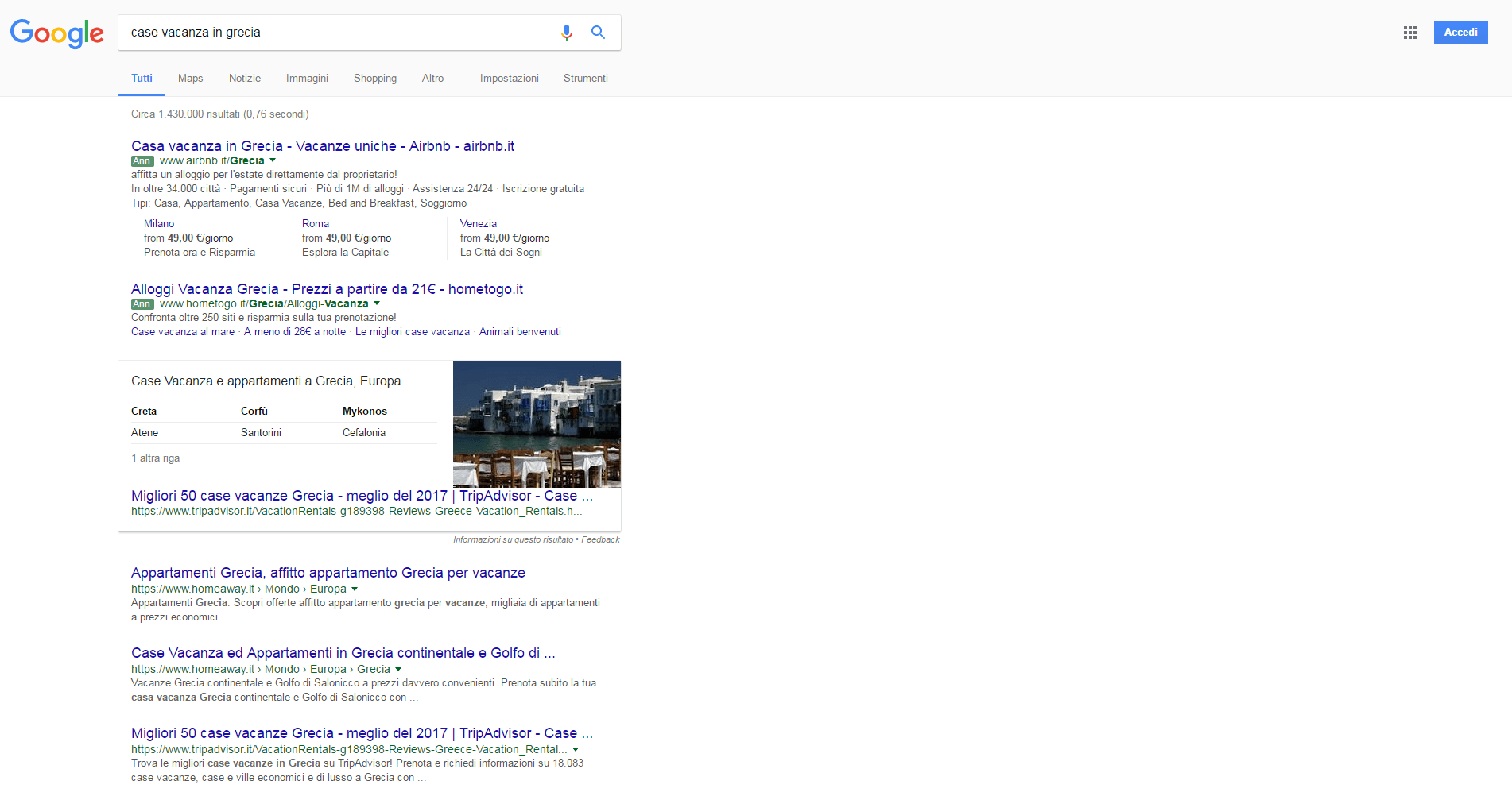Click the Cefalonia table cell

364,433
